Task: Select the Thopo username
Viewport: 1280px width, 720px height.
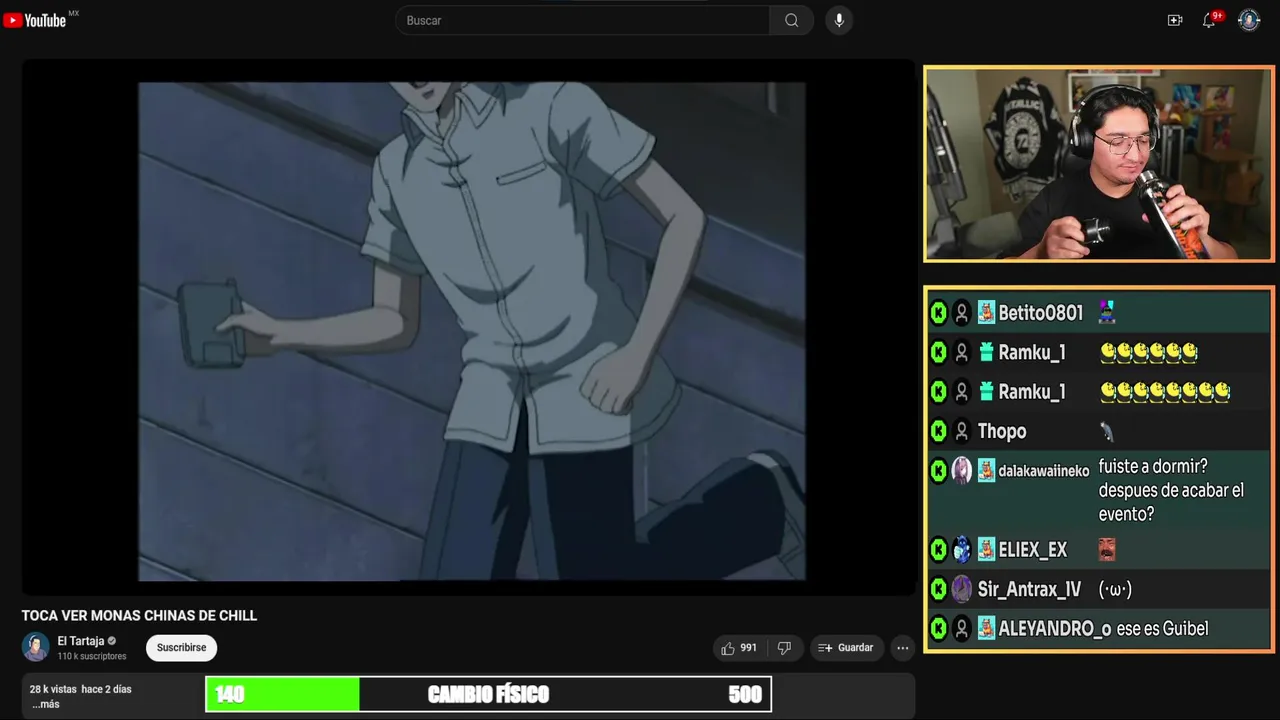Action: (1002, 431)
